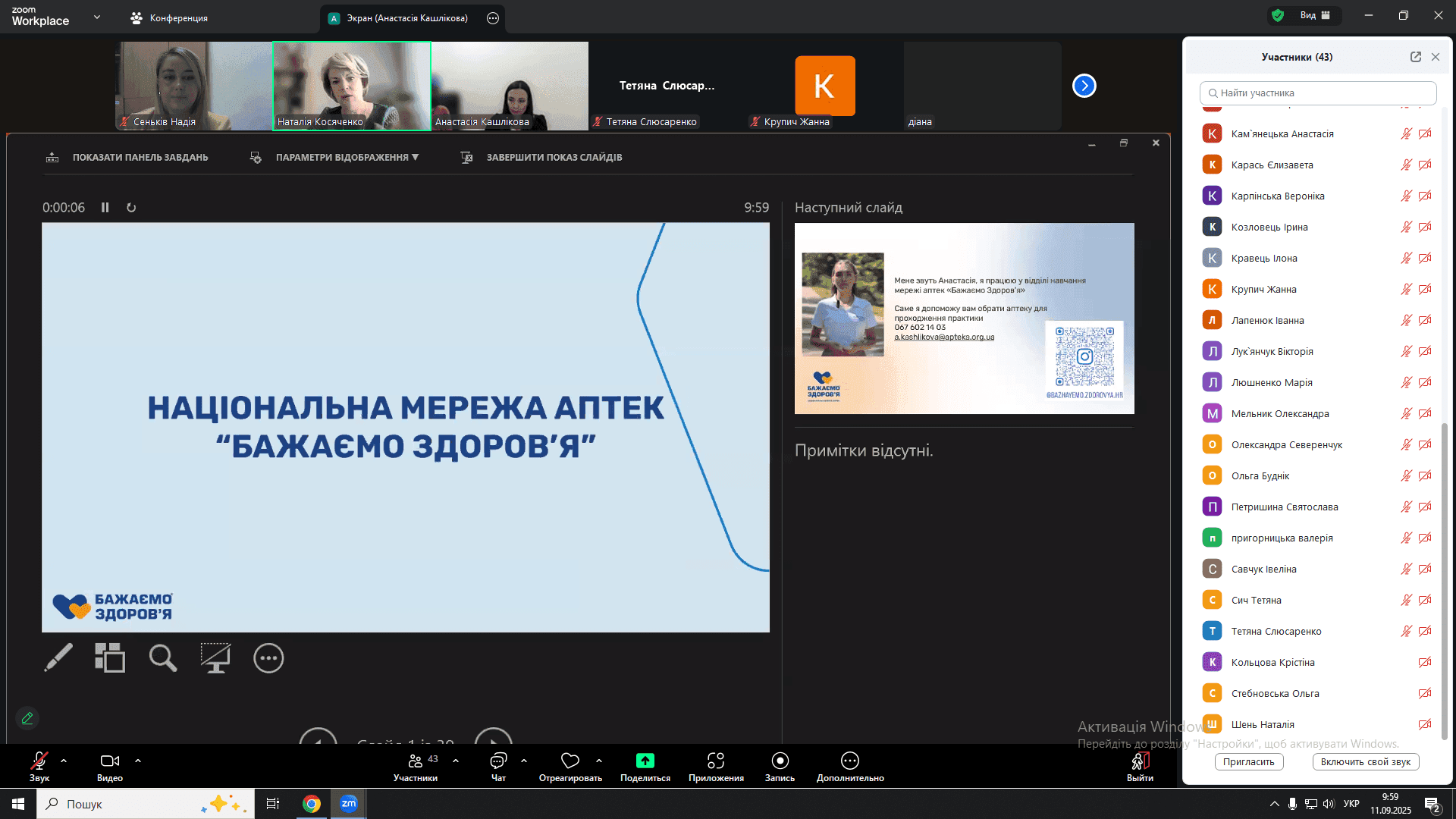
Task: Expand video options arrow next to Видео
Action: 138,760
